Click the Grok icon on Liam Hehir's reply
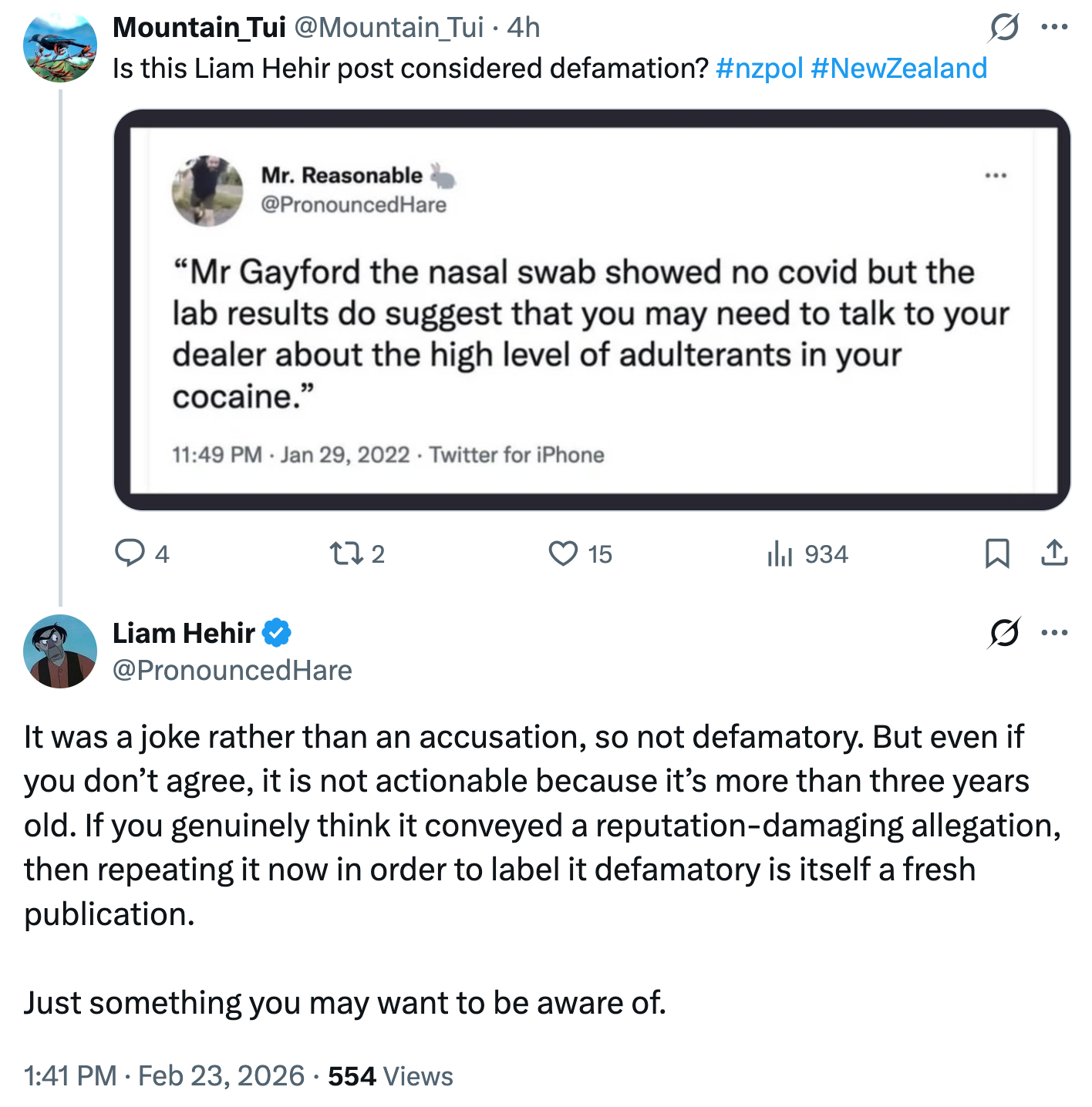The height and width of the screenshot is (1107, 1092). click(x=1004, y=633)
